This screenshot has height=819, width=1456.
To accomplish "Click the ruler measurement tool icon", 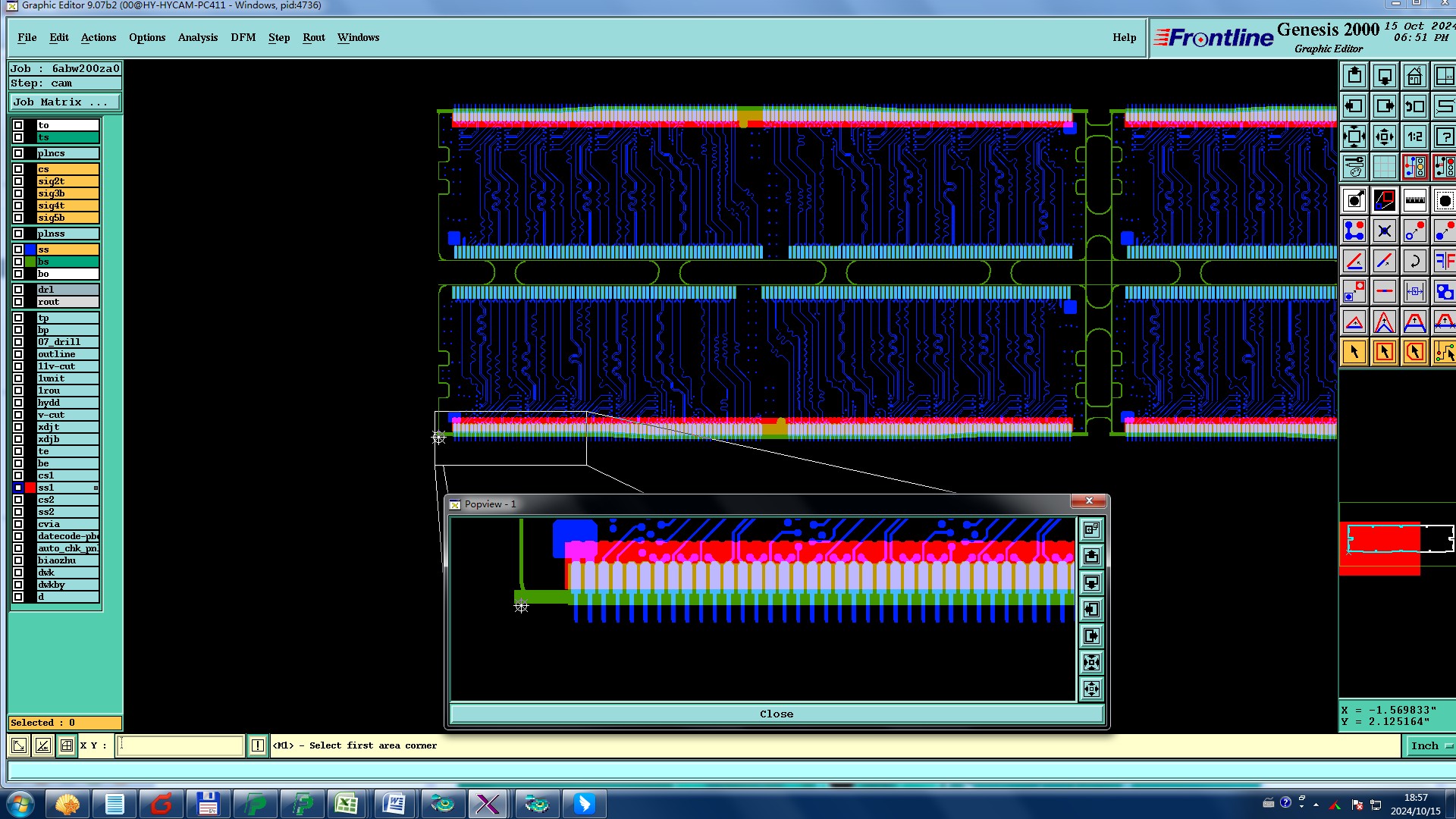I will [x=1414, y=201].
